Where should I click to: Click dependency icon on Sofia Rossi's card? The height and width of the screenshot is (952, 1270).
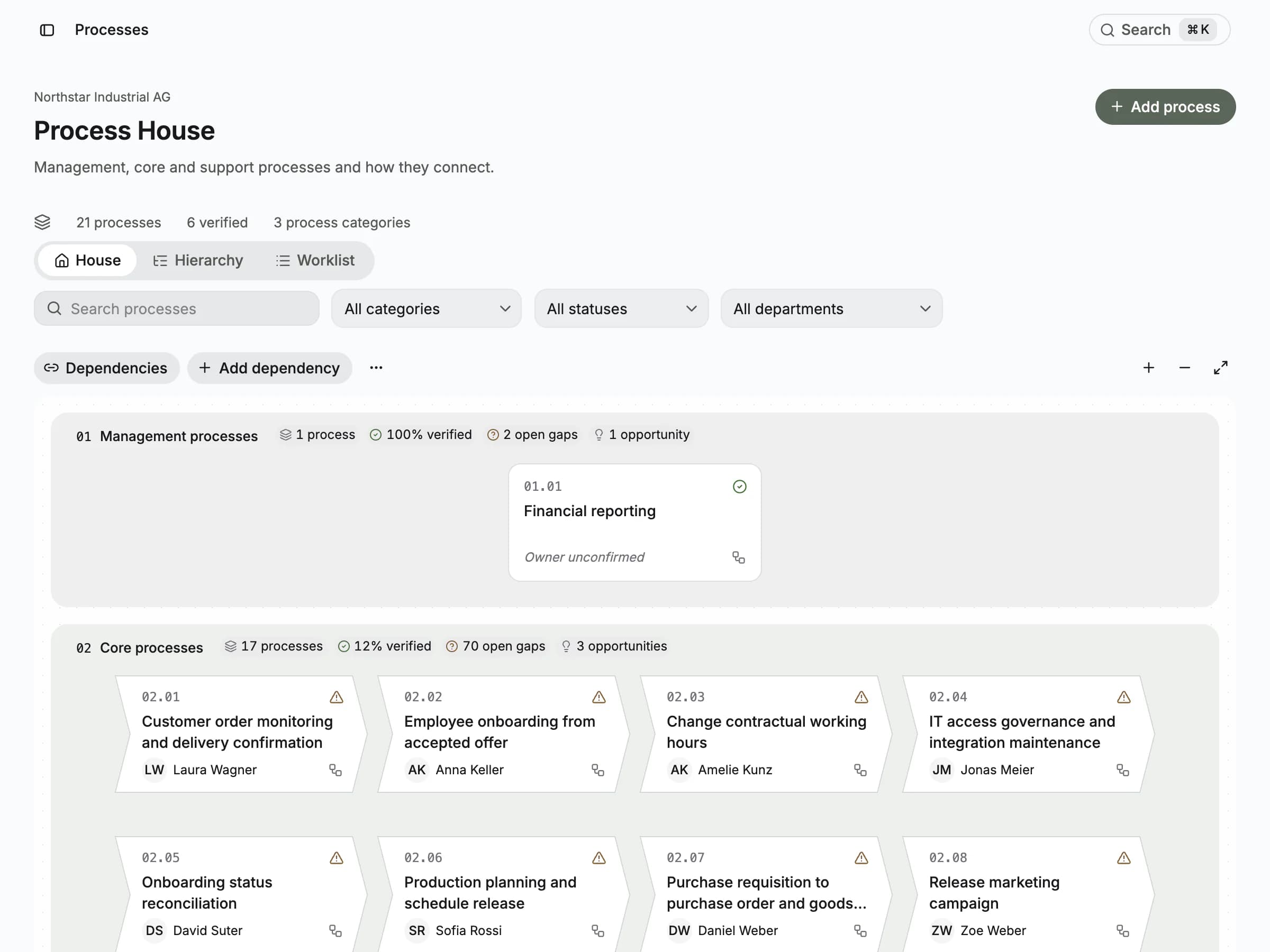click(597, 931)
